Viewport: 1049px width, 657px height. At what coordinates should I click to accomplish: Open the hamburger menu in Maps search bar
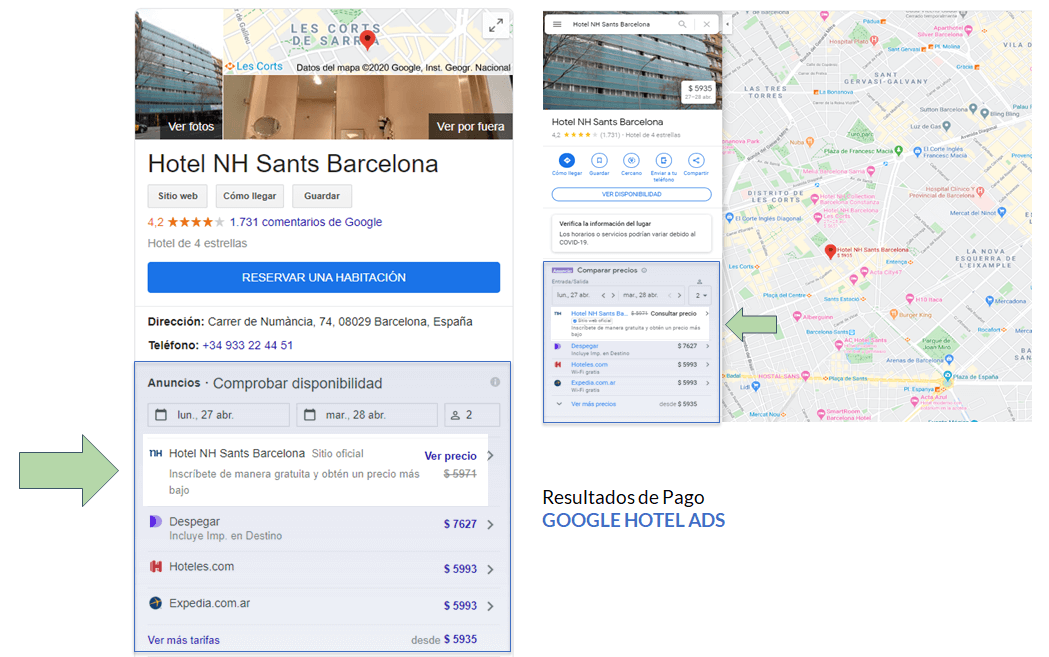[557, 24]
